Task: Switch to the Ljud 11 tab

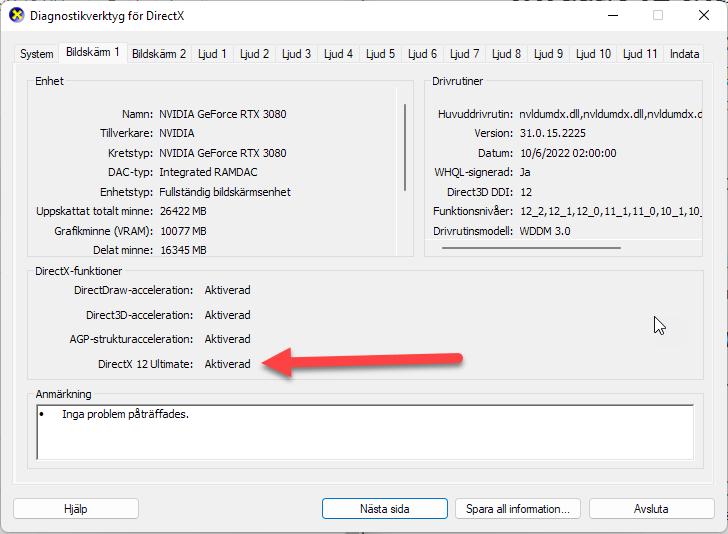Action: 640,54
